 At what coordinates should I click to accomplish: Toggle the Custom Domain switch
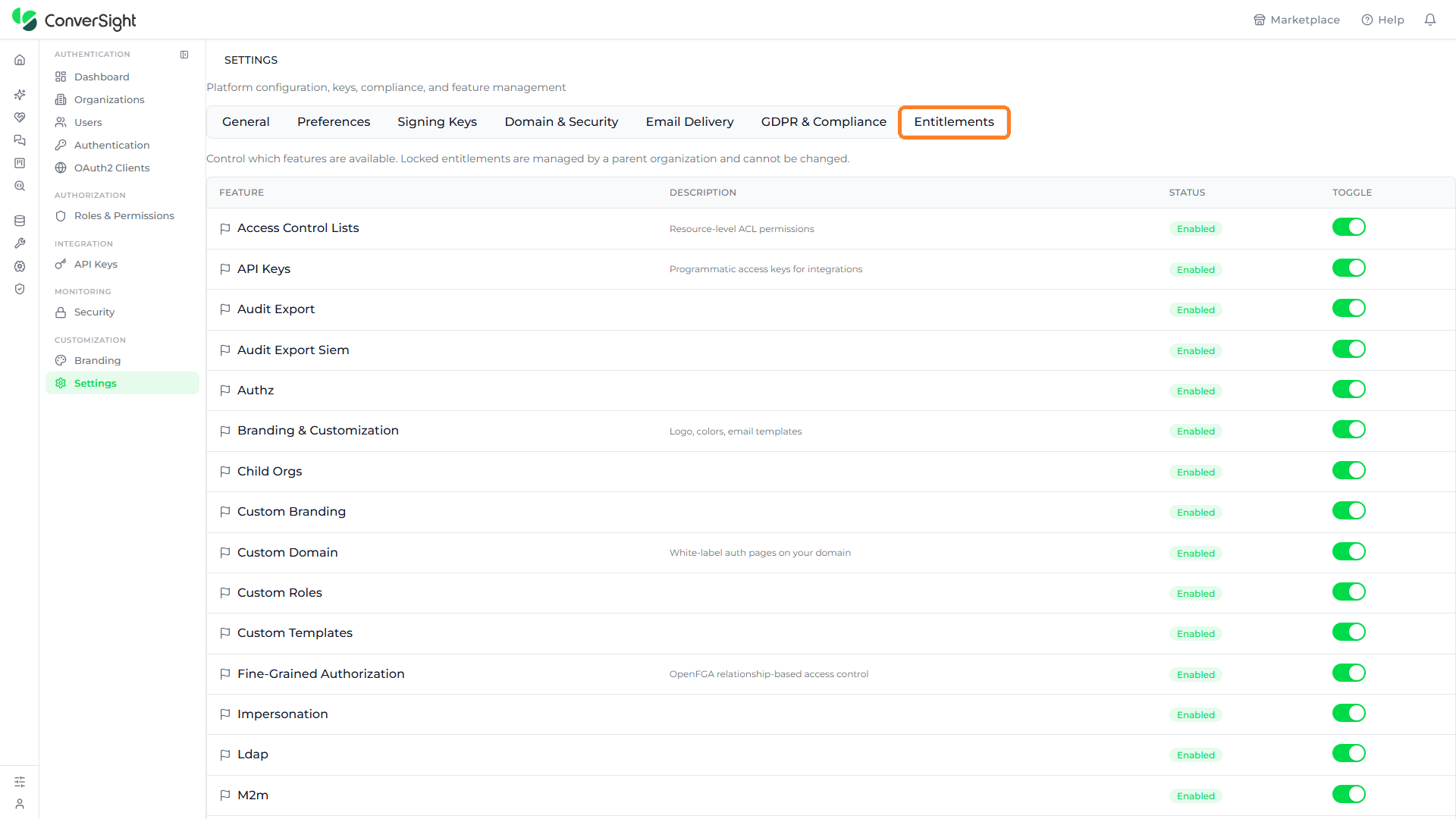click(x=1349, y=551)
